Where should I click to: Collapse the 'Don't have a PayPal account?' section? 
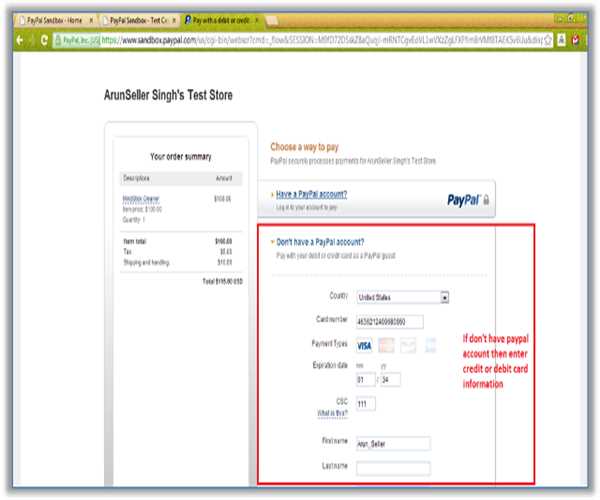pos(319,242)
